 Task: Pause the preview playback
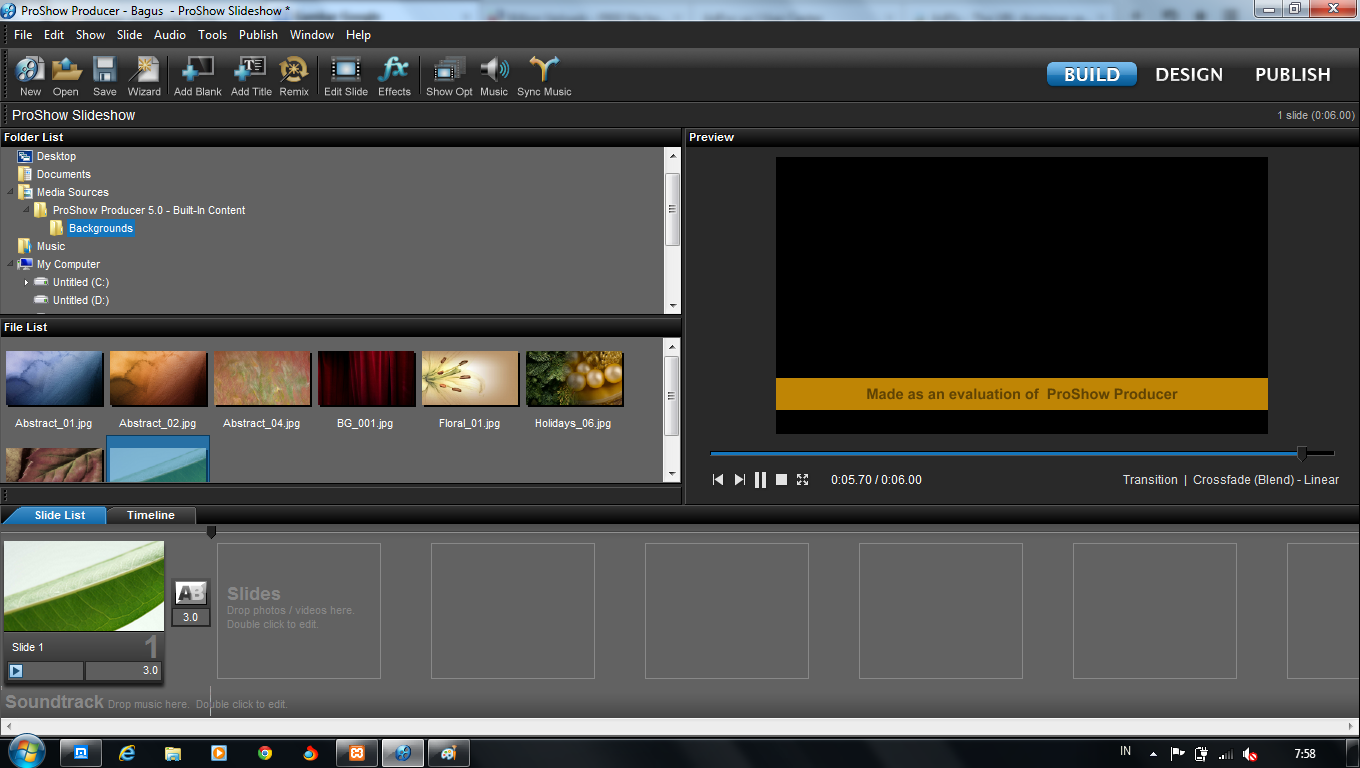(760, 480)
